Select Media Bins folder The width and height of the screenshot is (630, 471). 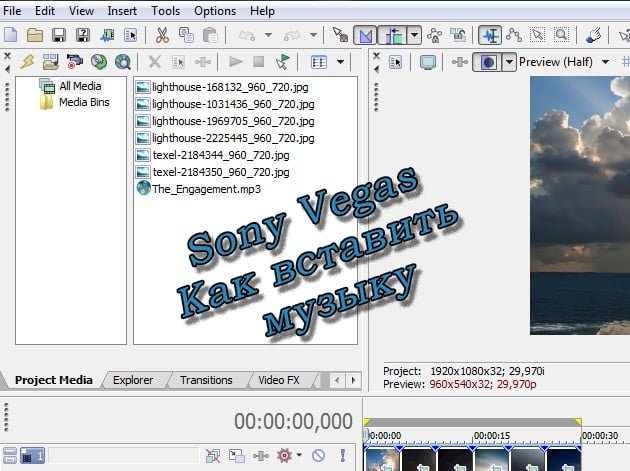coord(84,102)
